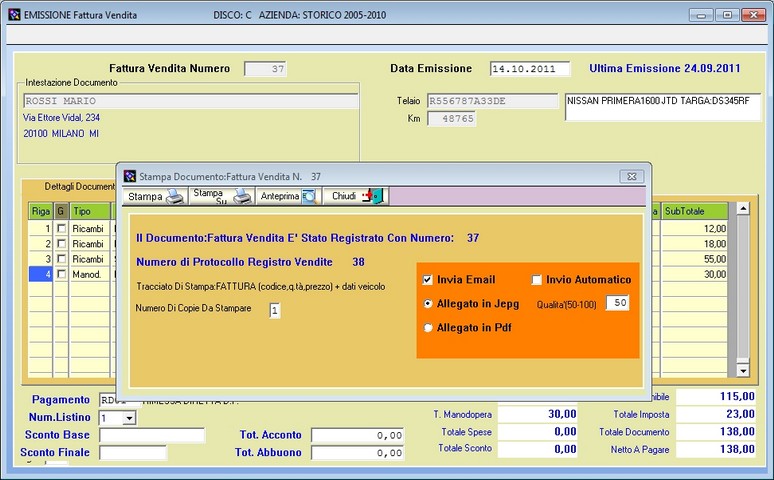This screenshot has height=480, width=774.
Task: Enable the Invio Automatico checkbox
Action: click(x=537, y=280)
